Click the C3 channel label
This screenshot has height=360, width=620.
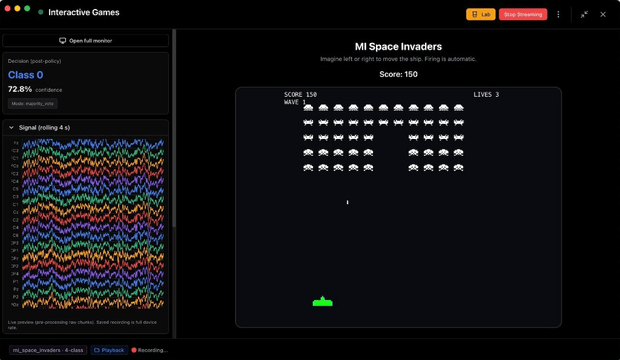[15, 197]
